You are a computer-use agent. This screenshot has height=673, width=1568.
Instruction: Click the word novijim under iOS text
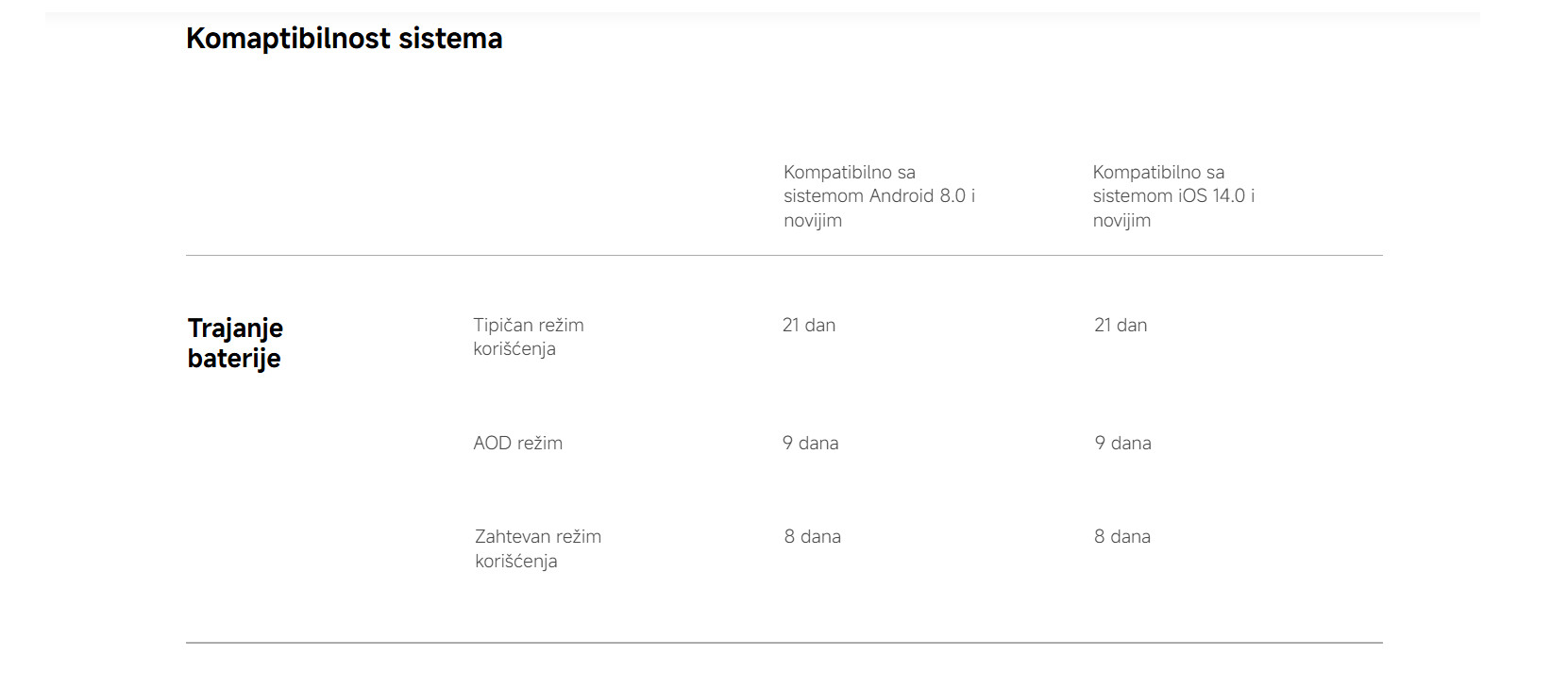click(1121, 221)
